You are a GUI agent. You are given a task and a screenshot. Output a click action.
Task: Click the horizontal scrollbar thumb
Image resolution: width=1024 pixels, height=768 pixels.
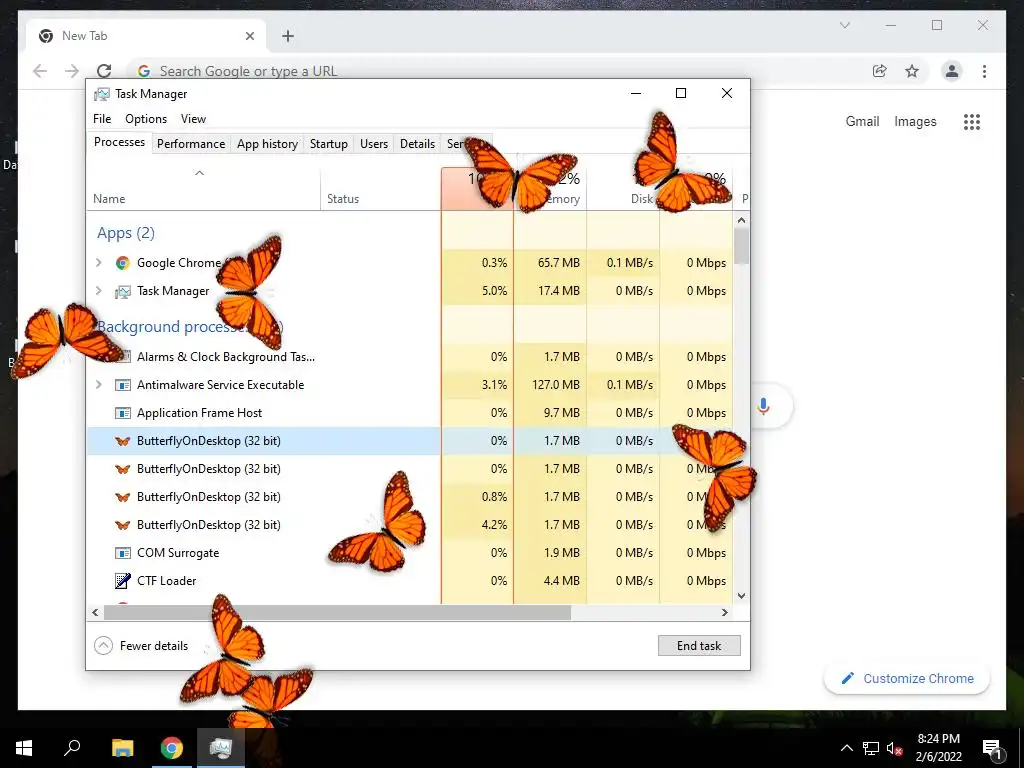pos(338,613)
